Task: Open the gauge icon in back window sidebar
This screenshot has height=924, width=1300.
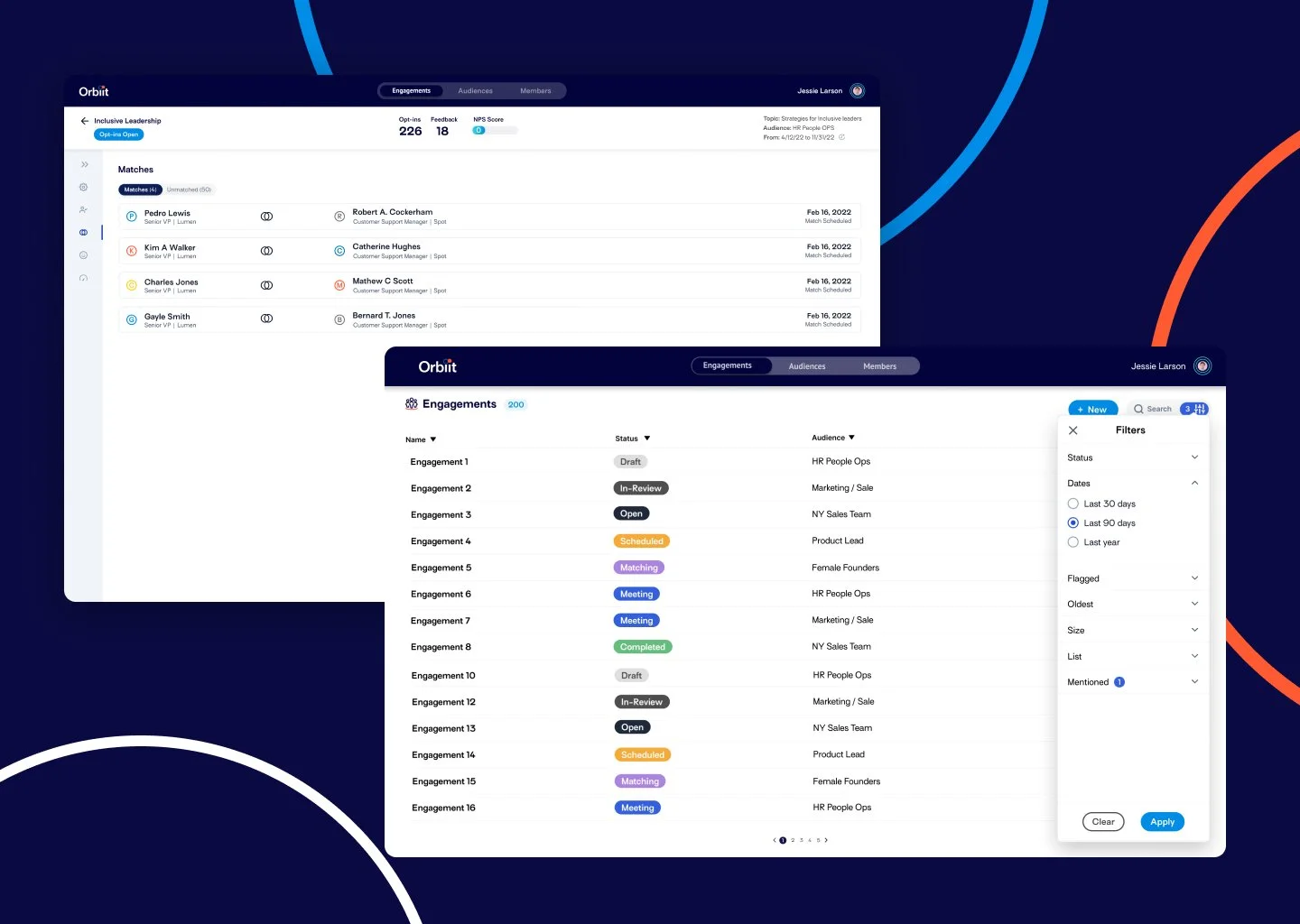Action: pyautogui.click(x=83, y=278)
